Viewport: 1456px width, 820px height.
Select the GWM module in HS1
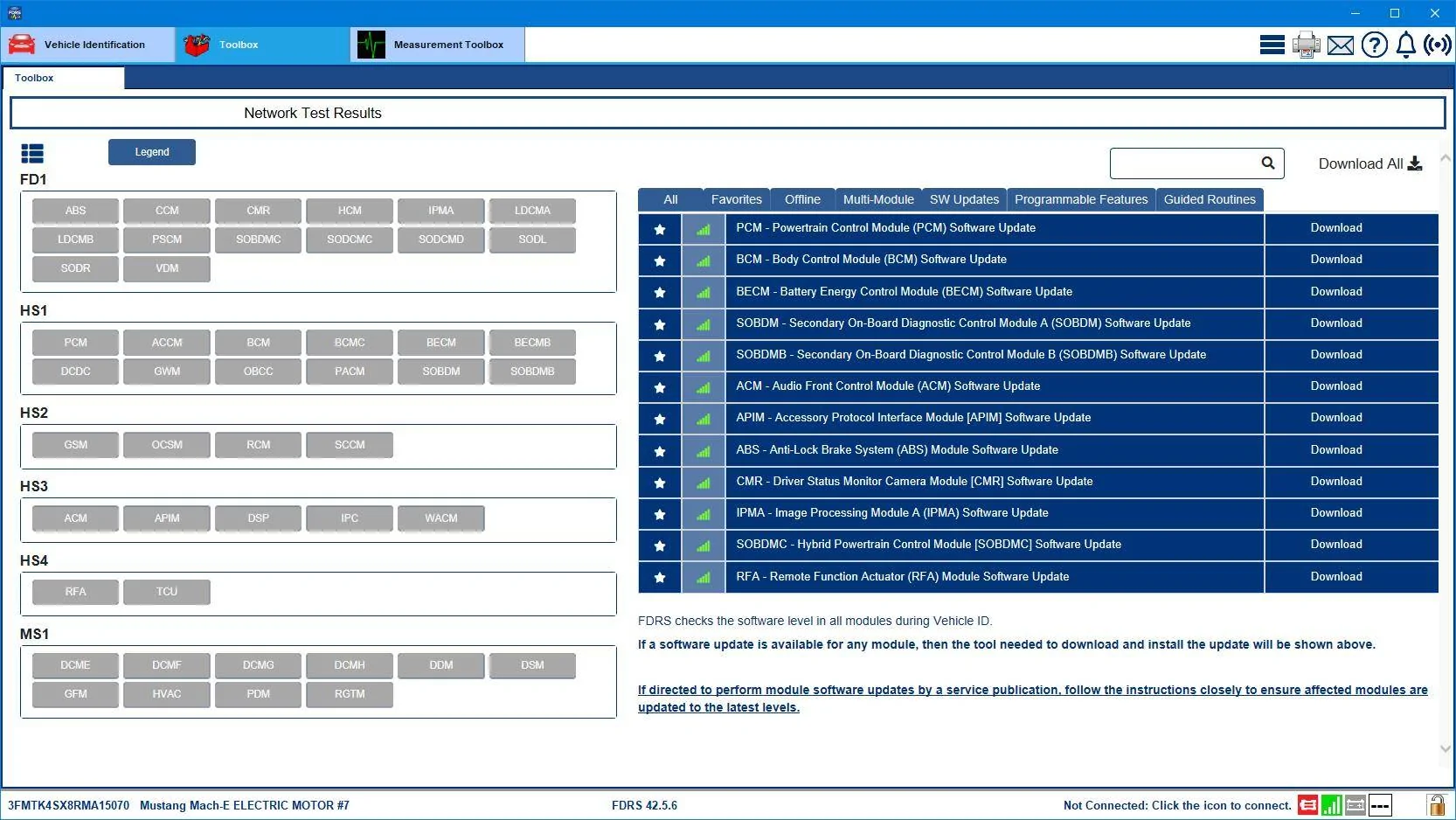(x=167, y=372)
